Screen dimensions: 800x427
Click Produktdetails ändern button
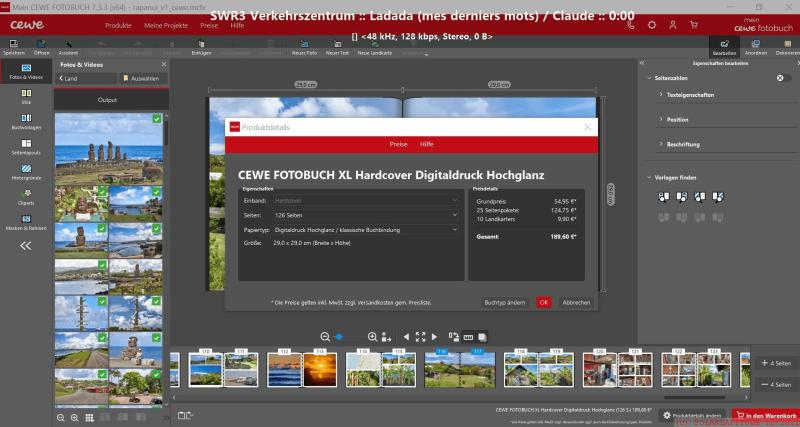click(692, 416)
